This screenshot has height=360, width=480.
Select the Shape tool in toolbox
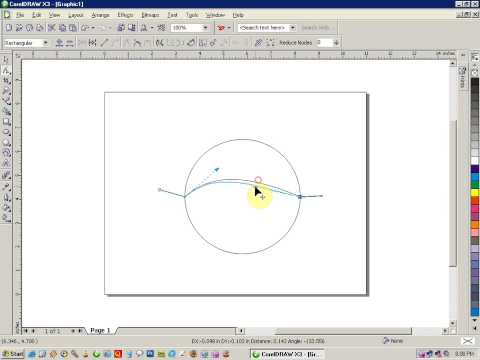[6, 71]
